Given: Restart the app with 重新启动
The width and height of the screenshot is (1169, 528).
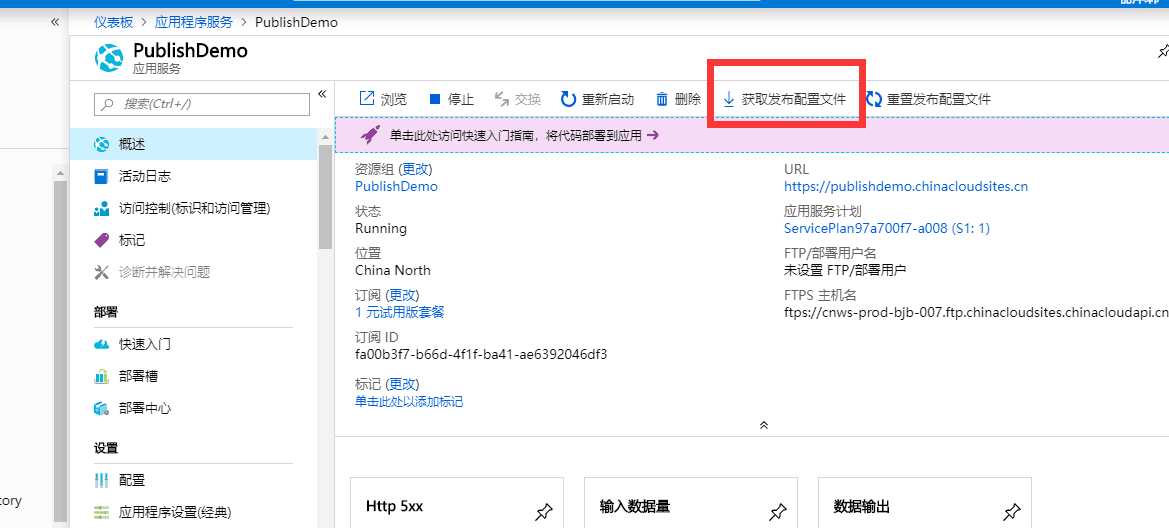Looking at the screenshot, I should 597,99.
